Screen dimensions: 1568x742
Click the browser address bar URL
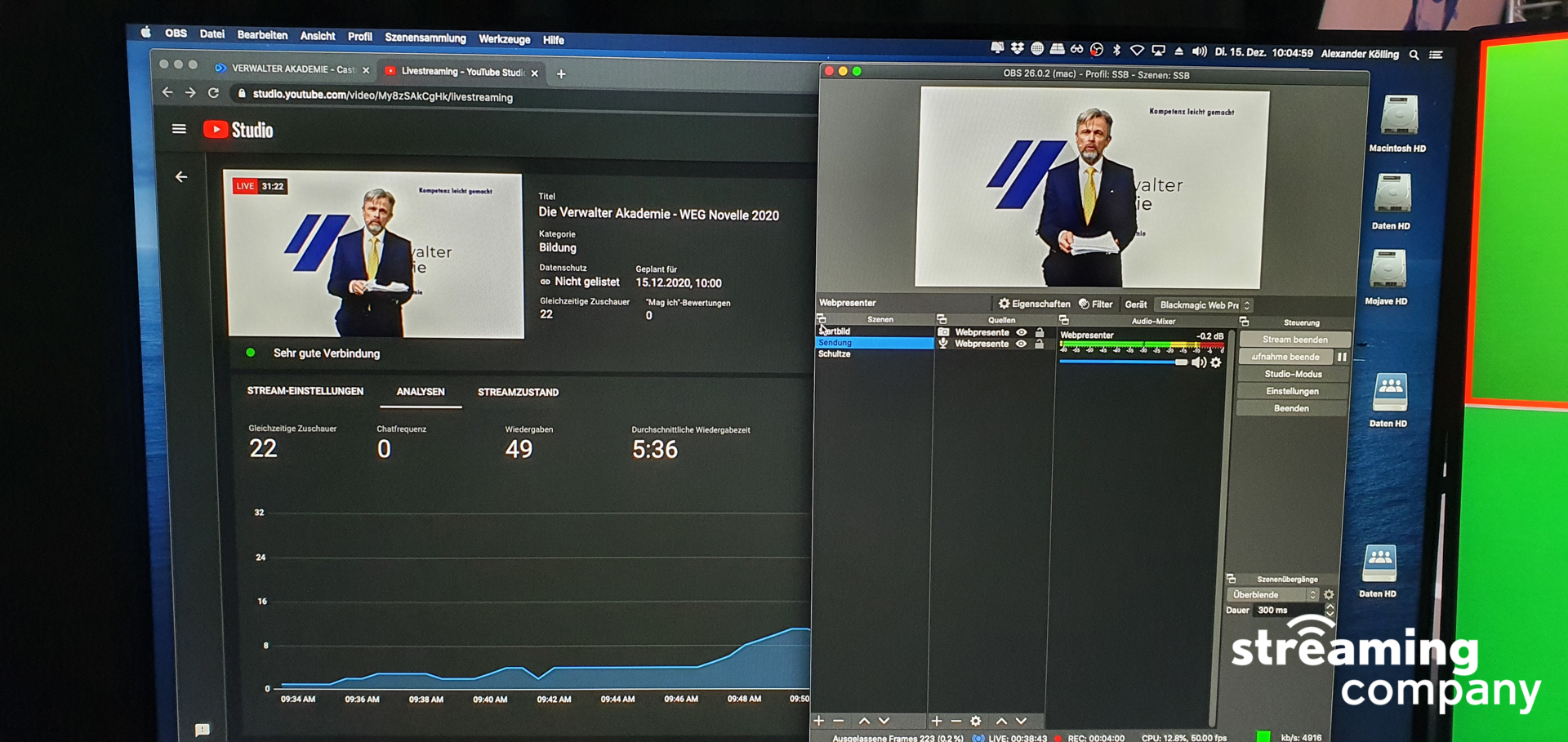(382, 96)
